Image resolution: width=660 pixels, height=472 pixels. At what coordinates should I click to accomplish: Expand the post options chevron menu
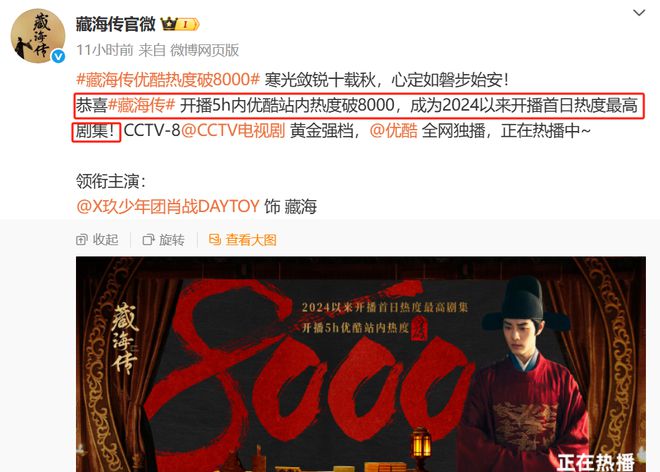point(639,13)
